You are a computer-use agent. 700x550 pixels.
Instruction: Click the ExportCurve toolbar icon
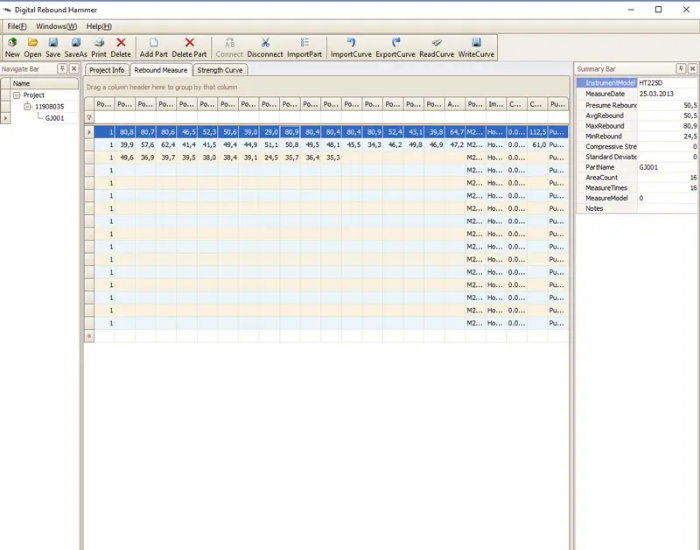396,43
